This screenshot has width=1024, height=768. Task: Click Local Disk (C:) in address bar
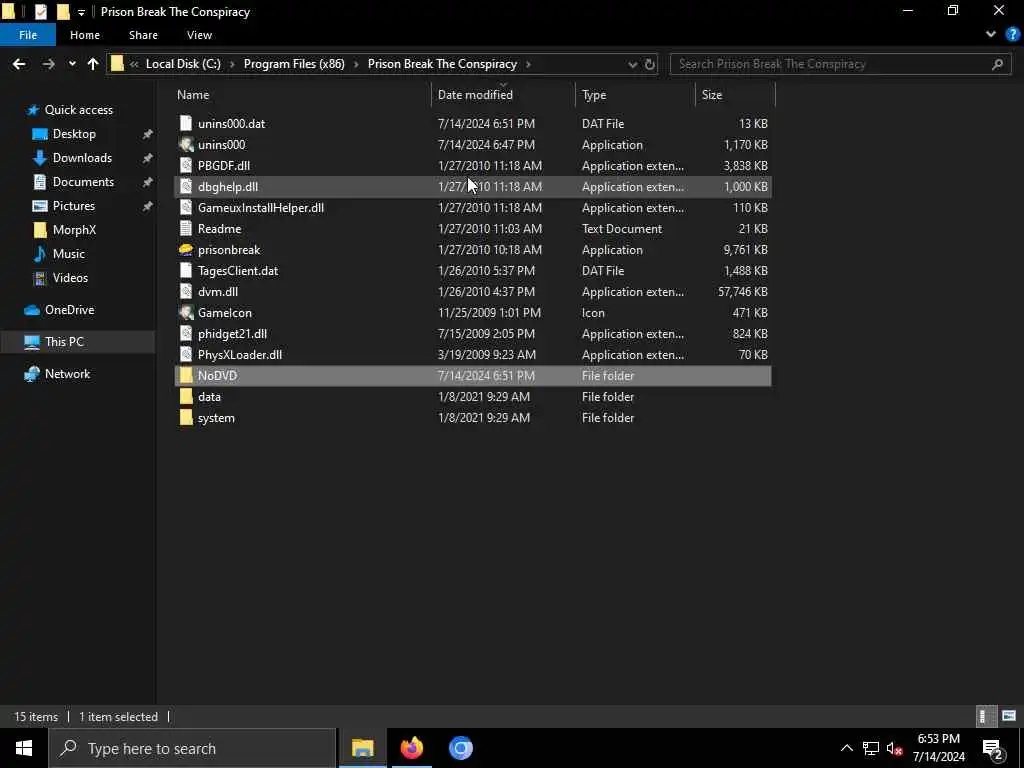[183, 64]
